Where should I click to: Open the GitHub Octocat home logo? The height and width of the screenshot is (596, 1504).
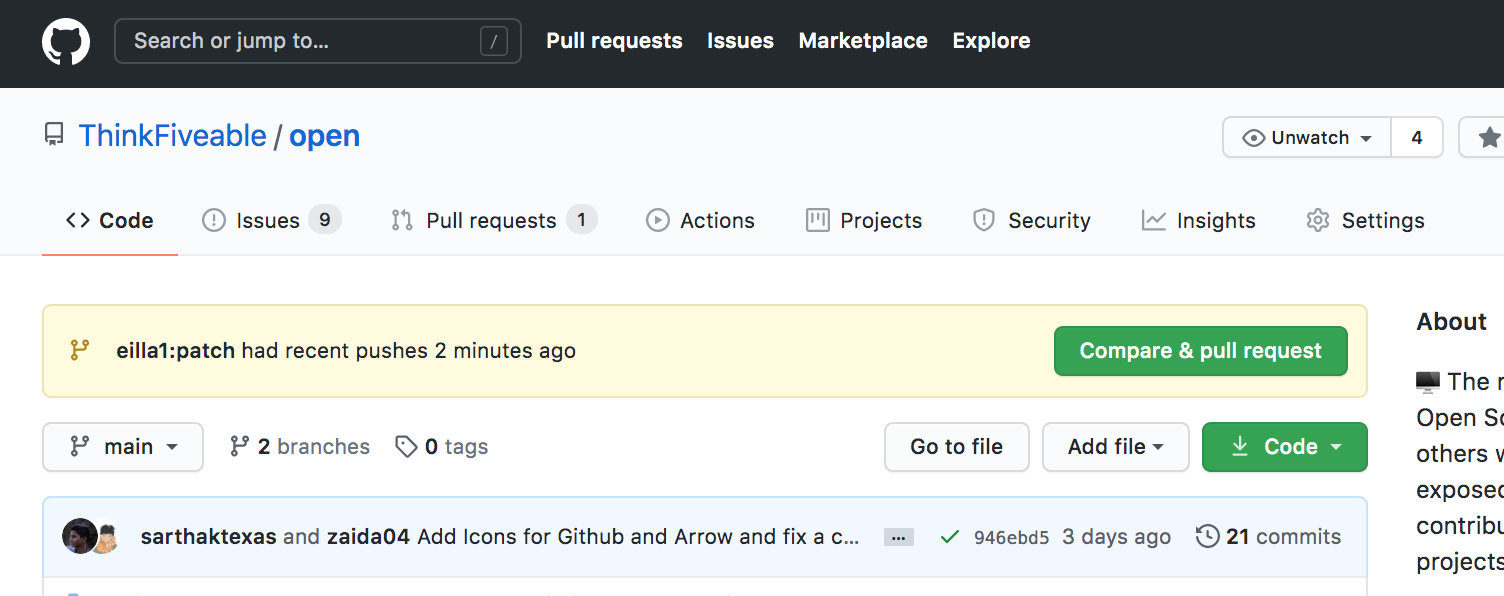pos(66,42)
